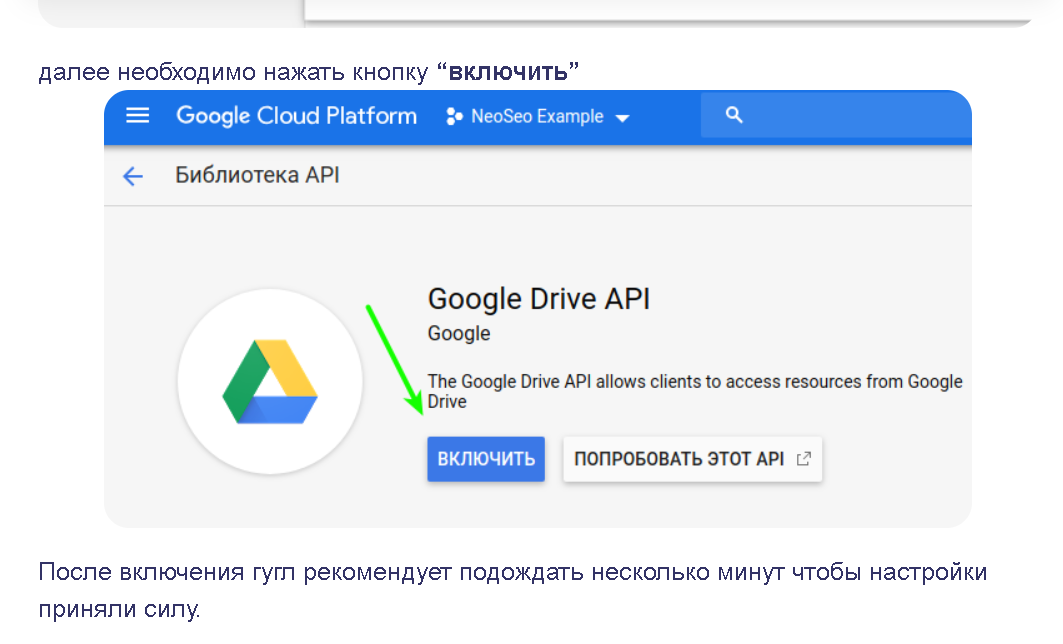Go back using the blue left arrow

133,176
